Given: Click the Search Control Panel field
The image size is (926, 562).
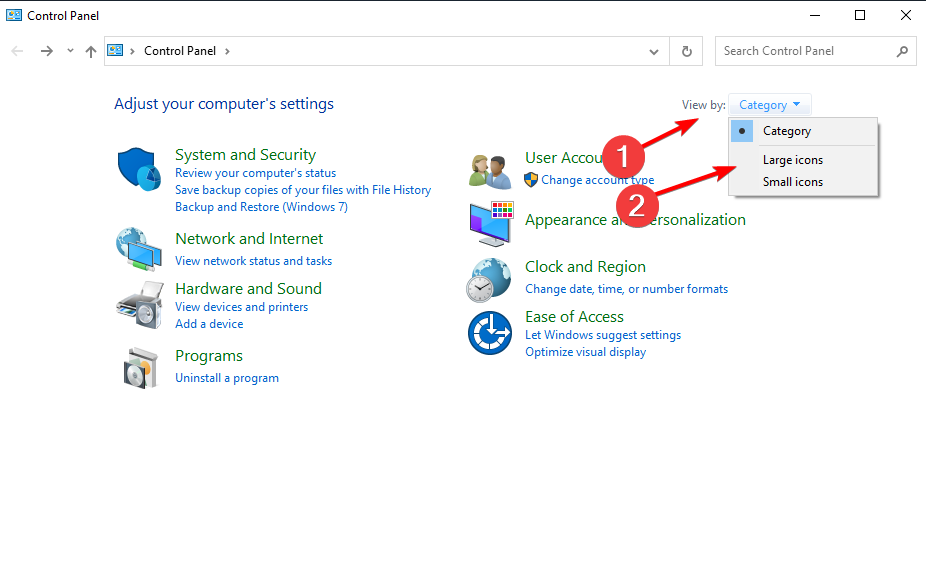Looking at the screenshot, I should pos(805,51).
